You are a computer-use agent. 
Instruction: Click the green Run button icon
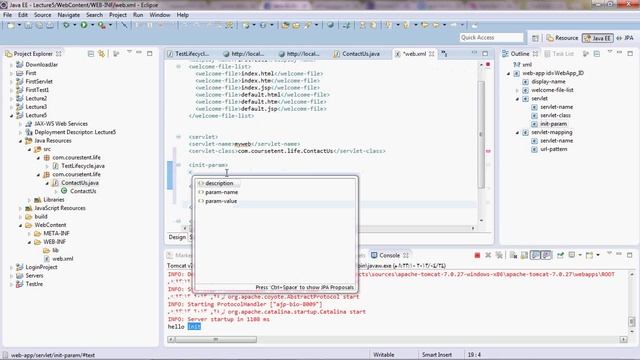coord(84,25)
